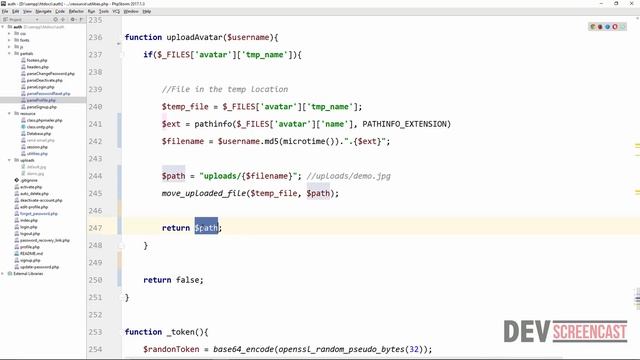The width and height of the screenshot is (640, 360).
Task: Select deactivate-account.php file
Action: pyautogui.click(x=38, y=200)
